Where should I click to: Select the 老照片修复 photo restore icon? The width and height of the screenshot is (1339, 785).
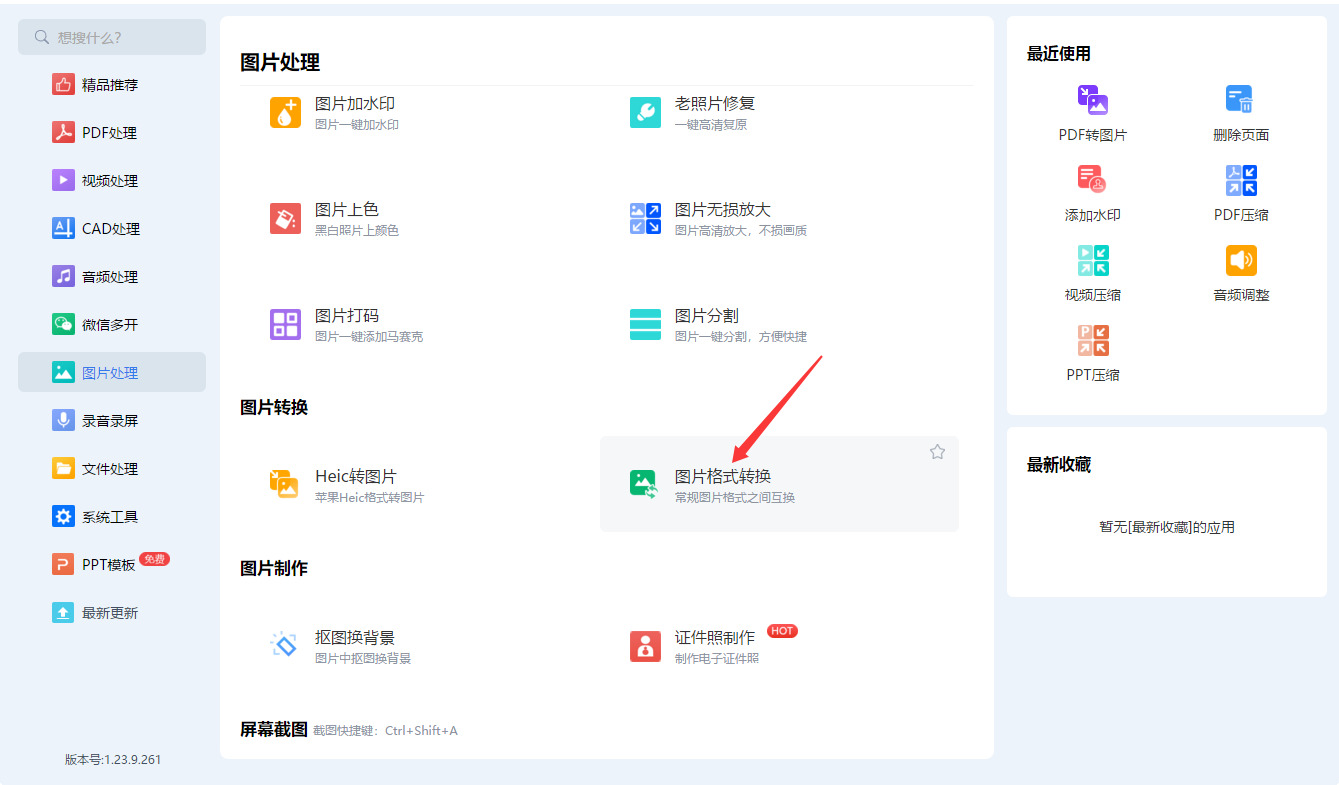click(x=645, y=112)
